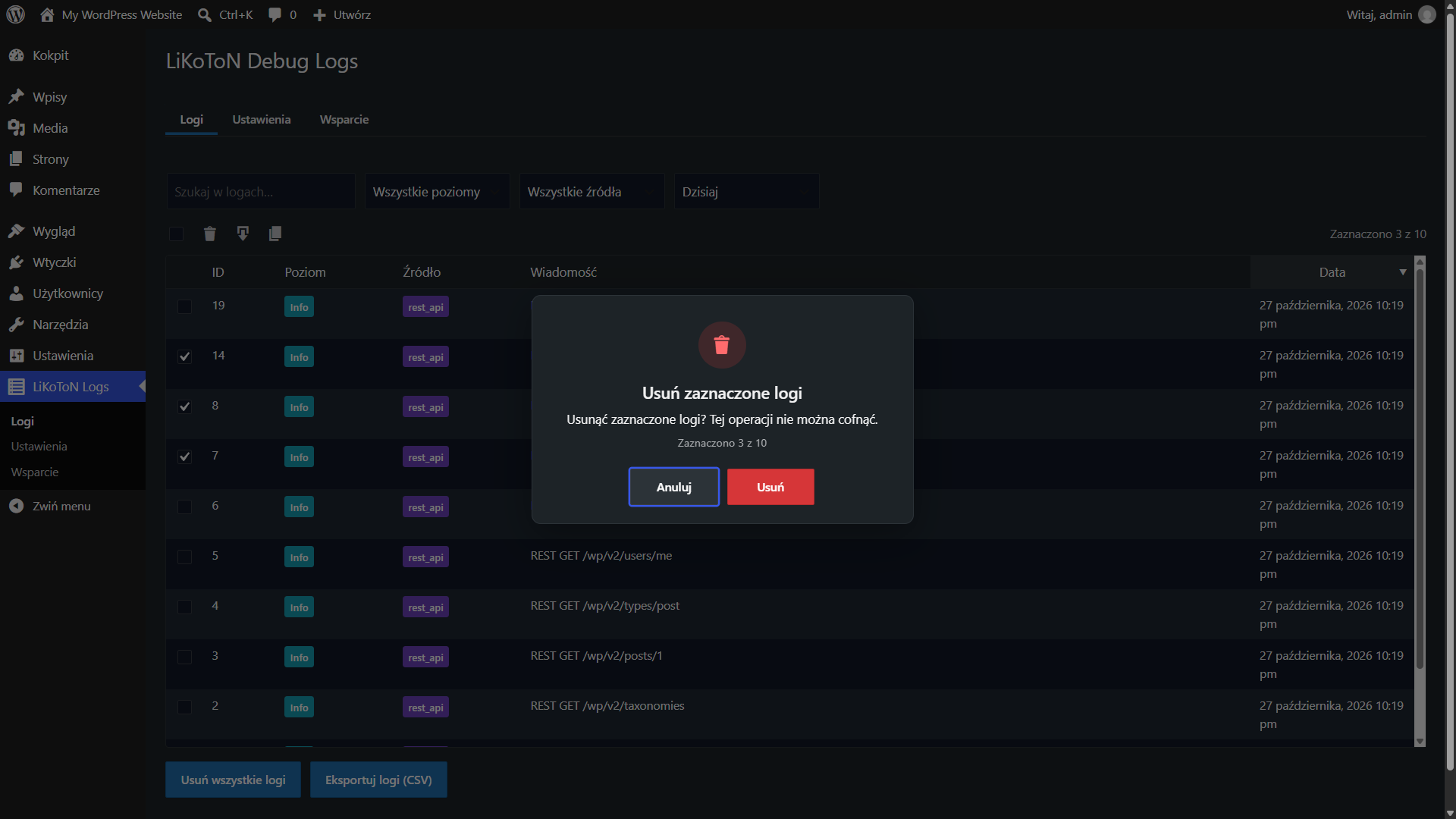View comments bubble in admin bar

[282, 14]
